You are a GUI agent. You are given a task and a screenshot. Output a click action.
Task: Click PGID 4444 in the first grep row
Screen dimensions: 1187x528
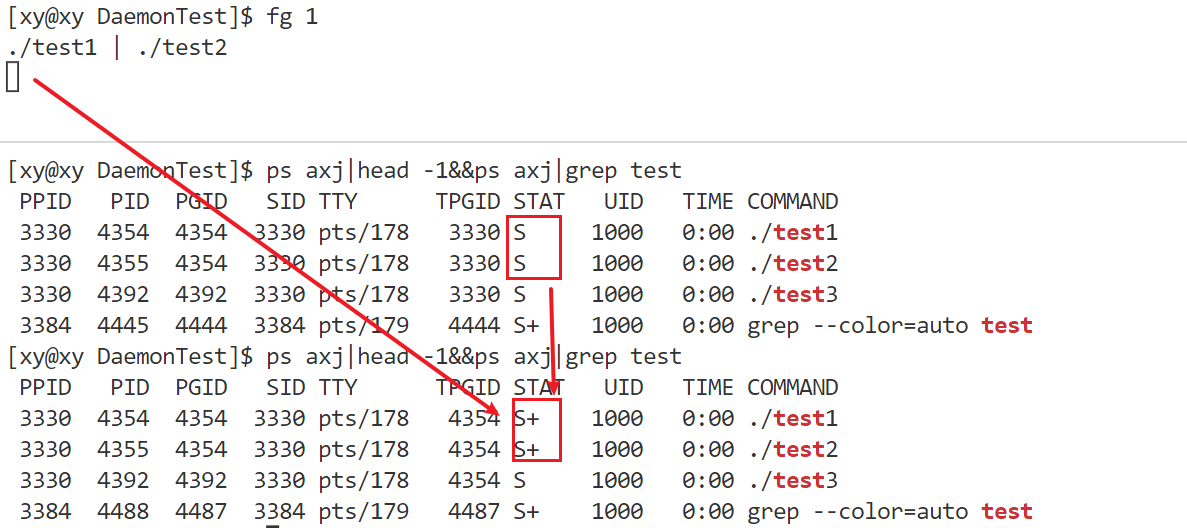[201, 326]
